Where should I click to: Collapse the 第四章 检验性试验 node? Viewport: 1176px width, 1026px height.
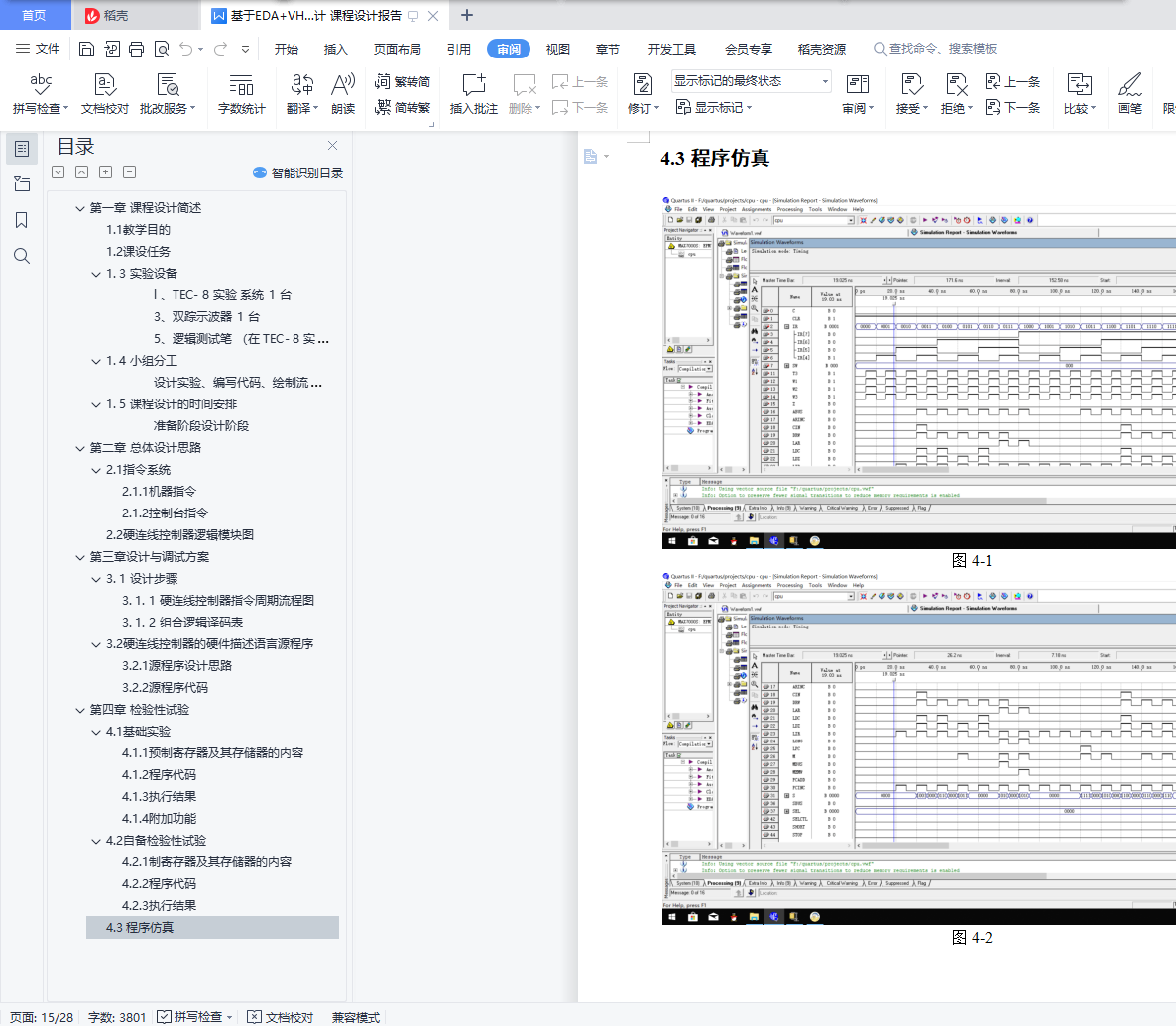pos(80,710)
